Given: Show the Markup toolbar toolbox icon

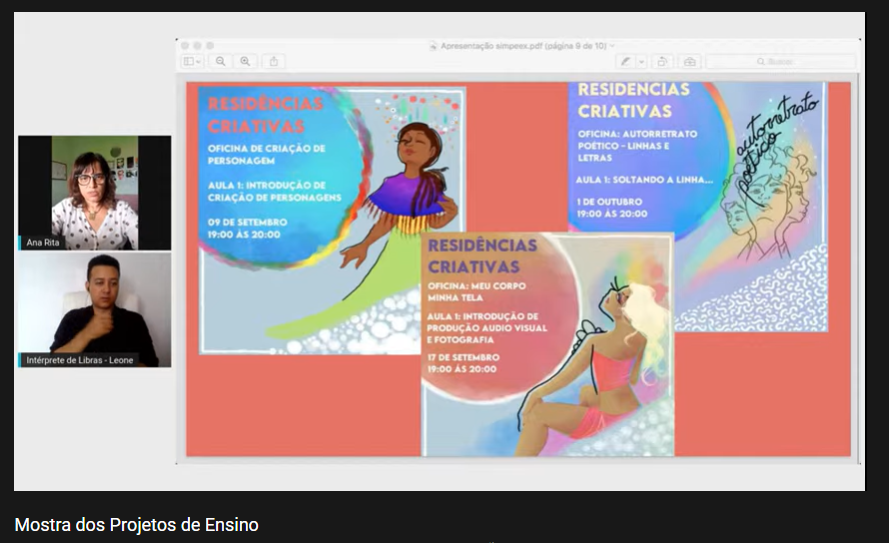Looking at the screenshot, I should pos(690,61).
